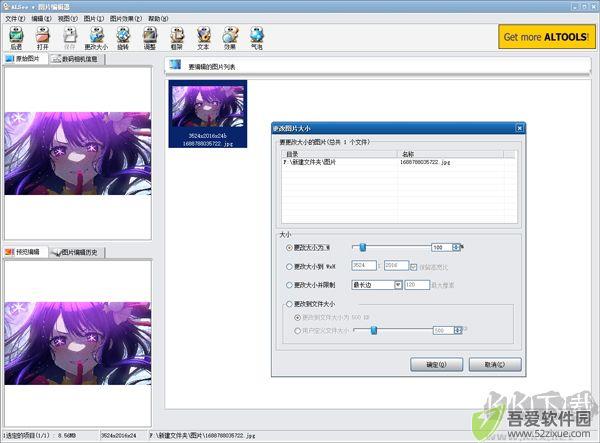Click the 名称 column header
This screenshot has width=600, height=443.
click(450, 154)
